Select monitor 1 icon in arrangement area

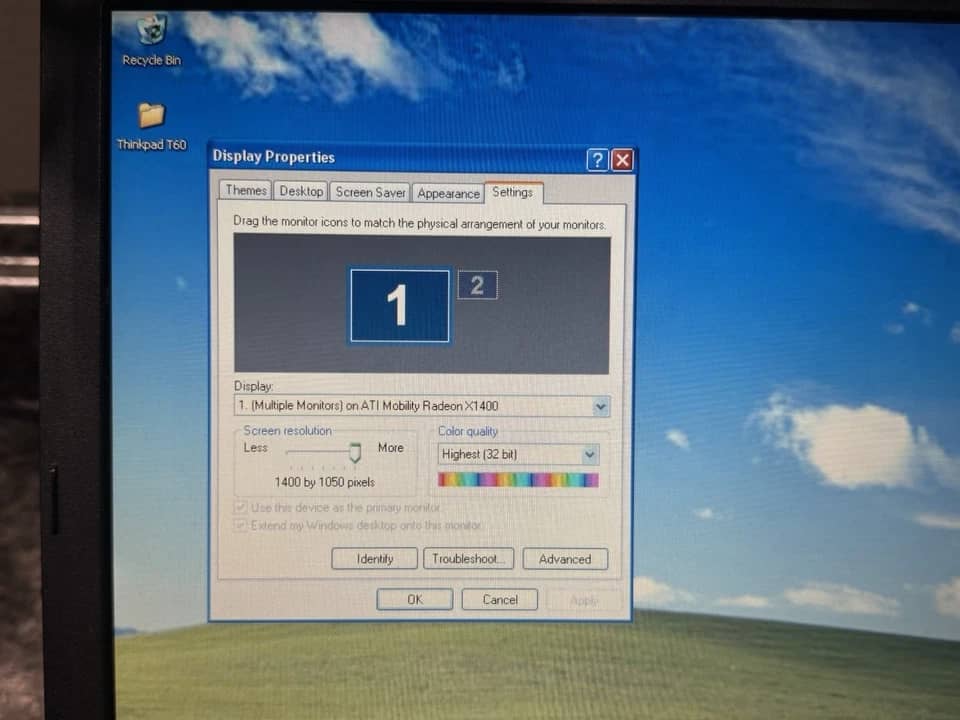[400, 305]
